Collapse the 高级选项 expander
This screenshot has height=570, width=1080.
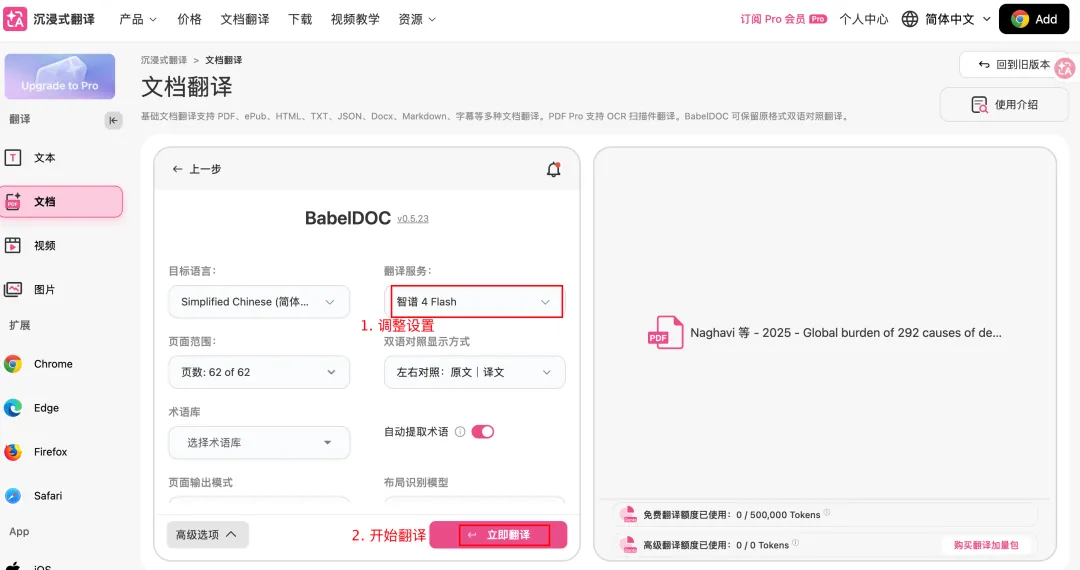tap(207, 535)
